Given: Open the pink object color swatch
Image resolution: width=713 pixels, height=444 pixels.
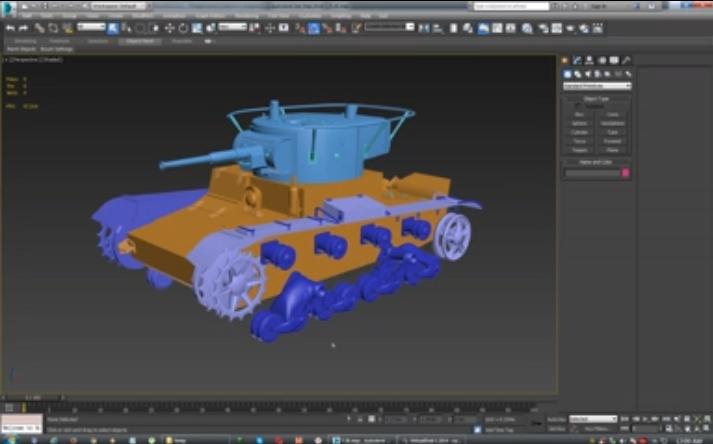Looking at the screenshot, I should pos(626,173).
